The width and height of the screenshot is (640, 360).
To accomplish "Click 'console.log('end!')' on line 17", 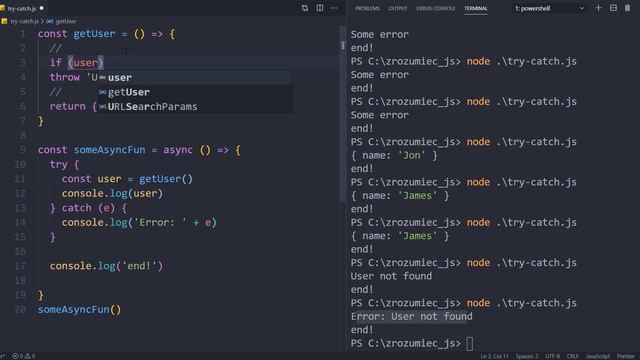I will [106, 266].
